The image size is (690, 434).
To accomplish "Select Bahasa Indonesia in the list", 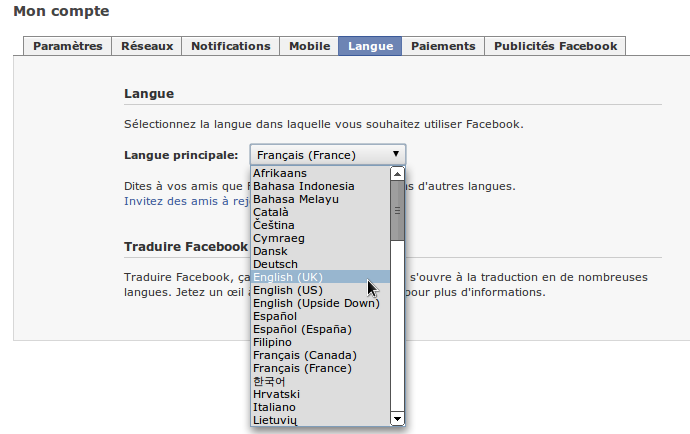I will pyautogui.click(x=320, y=186).
